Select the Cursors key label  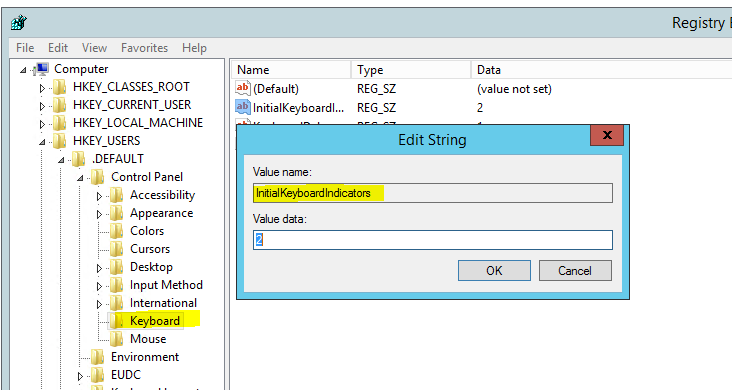[150, 249]
